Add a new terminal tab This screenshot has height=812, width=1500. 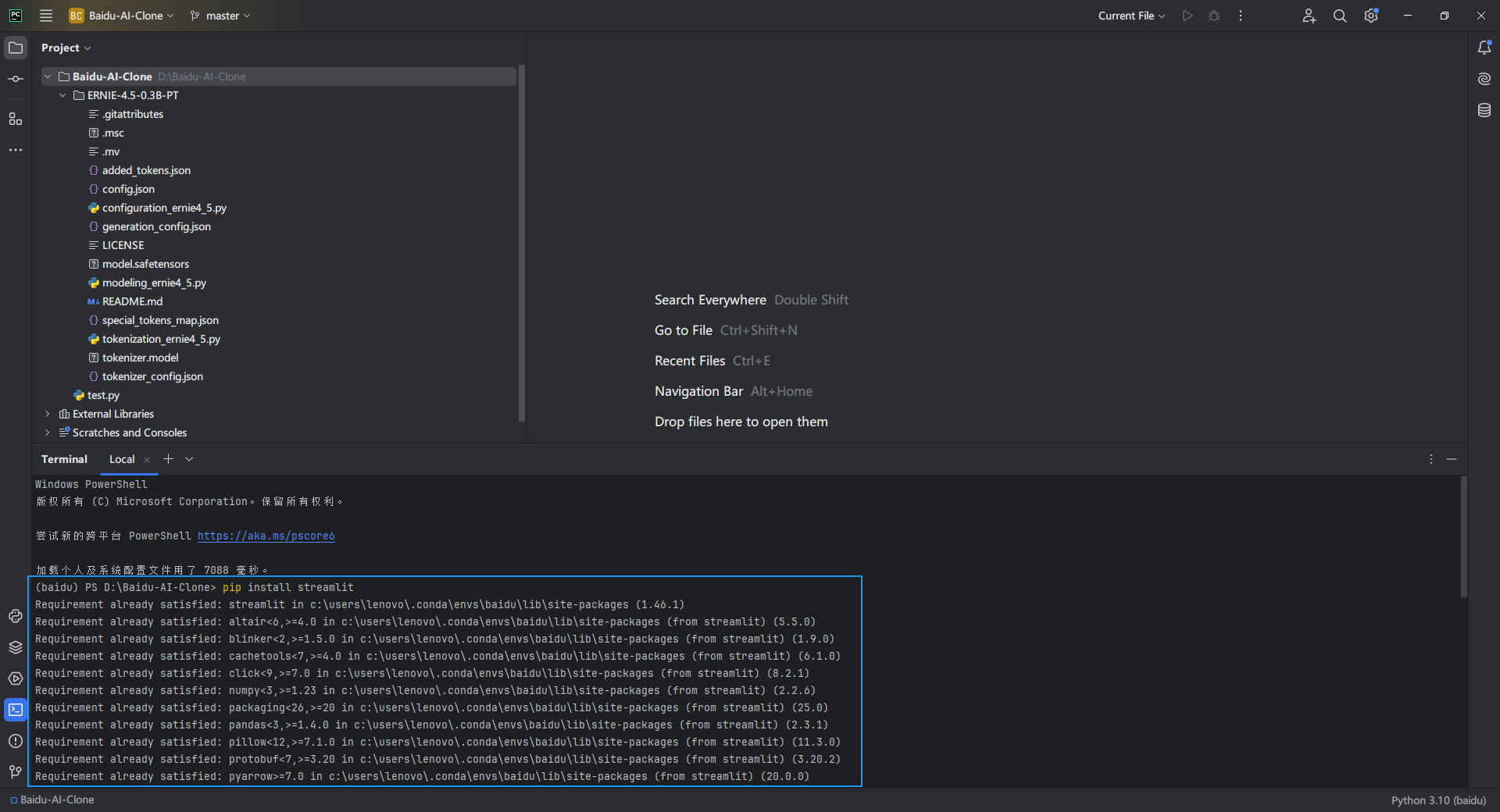pyautogui.click(x=168, y=459)
